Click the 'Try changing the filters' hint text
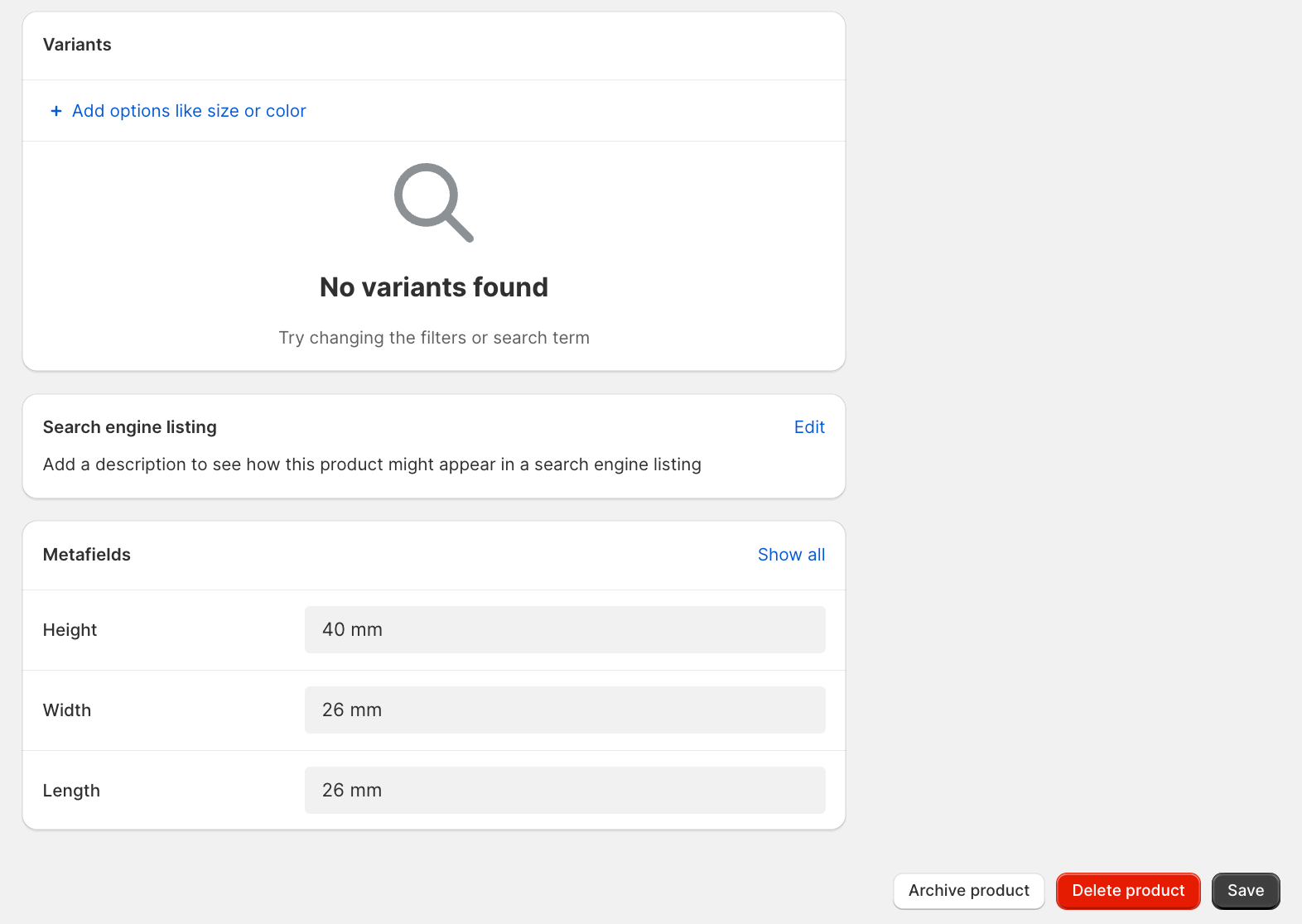The image size is (1302, 924). [434, 338]
